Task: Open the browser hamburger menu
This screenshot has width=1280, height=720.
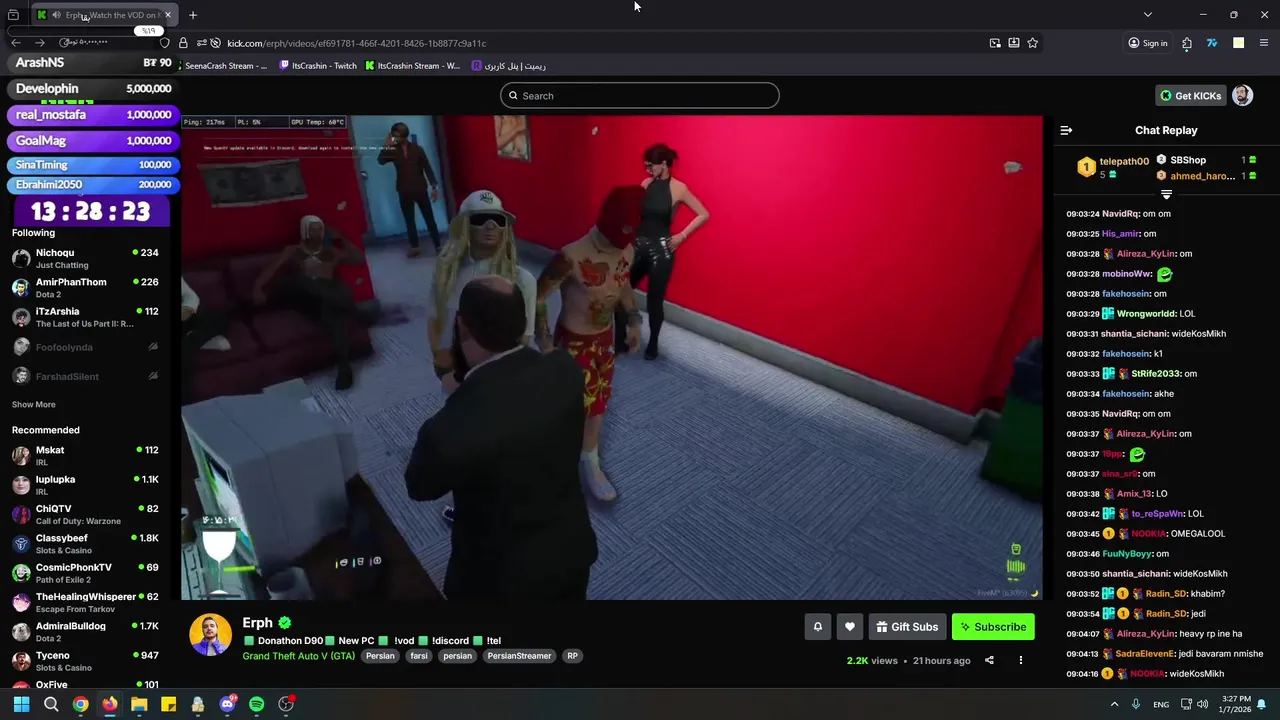Action: tap(1264, 43)
